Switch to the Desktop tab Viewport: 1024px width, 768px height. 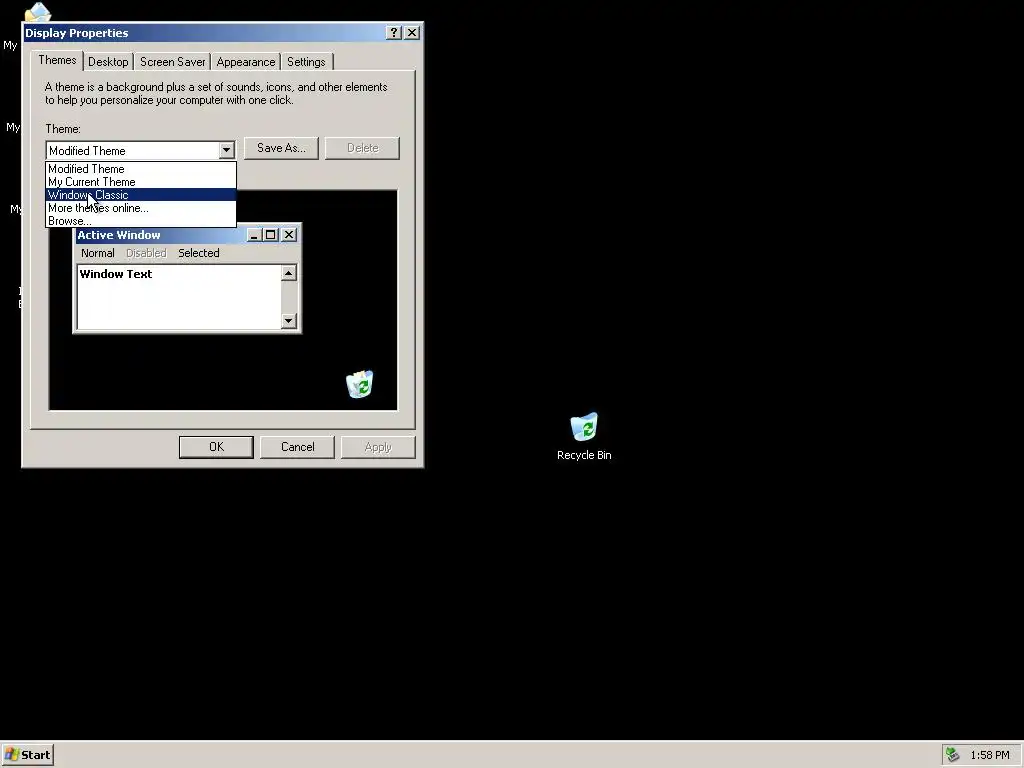tap(108, 62)
